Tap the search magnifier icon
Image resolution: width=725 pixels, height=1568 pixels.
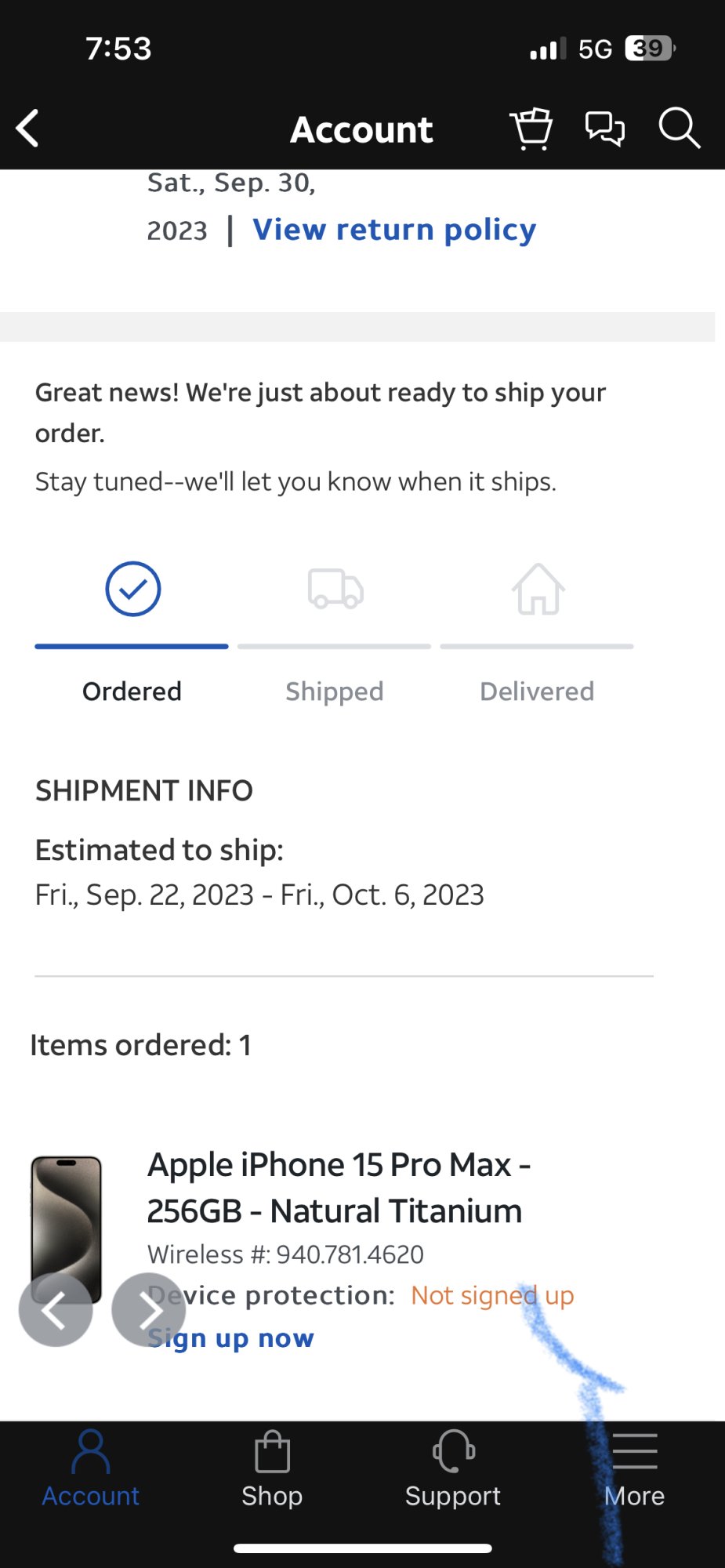(678, 129)
